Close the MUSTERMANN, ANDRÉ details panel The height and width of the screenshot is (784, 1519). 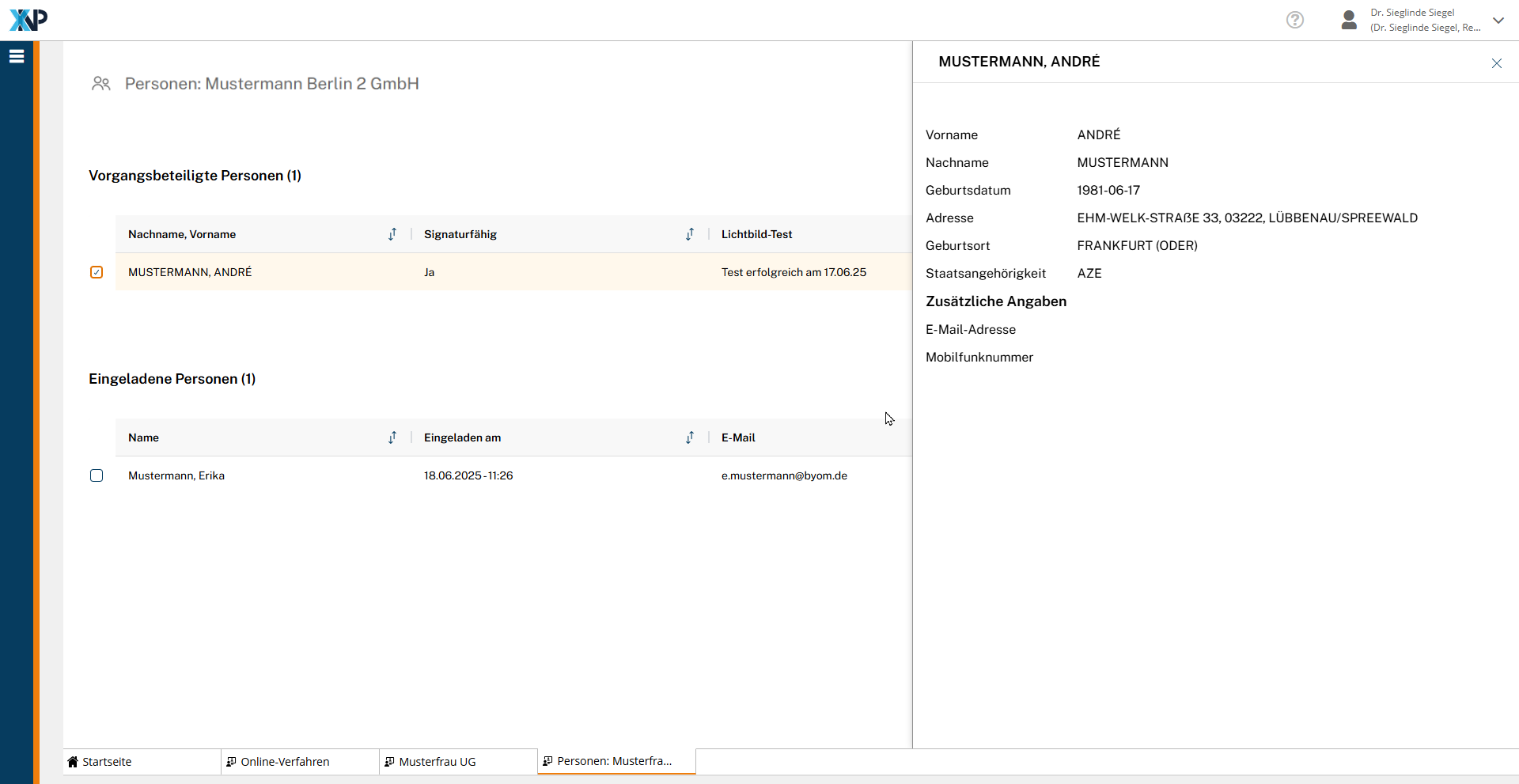(x=1496, y=63)
